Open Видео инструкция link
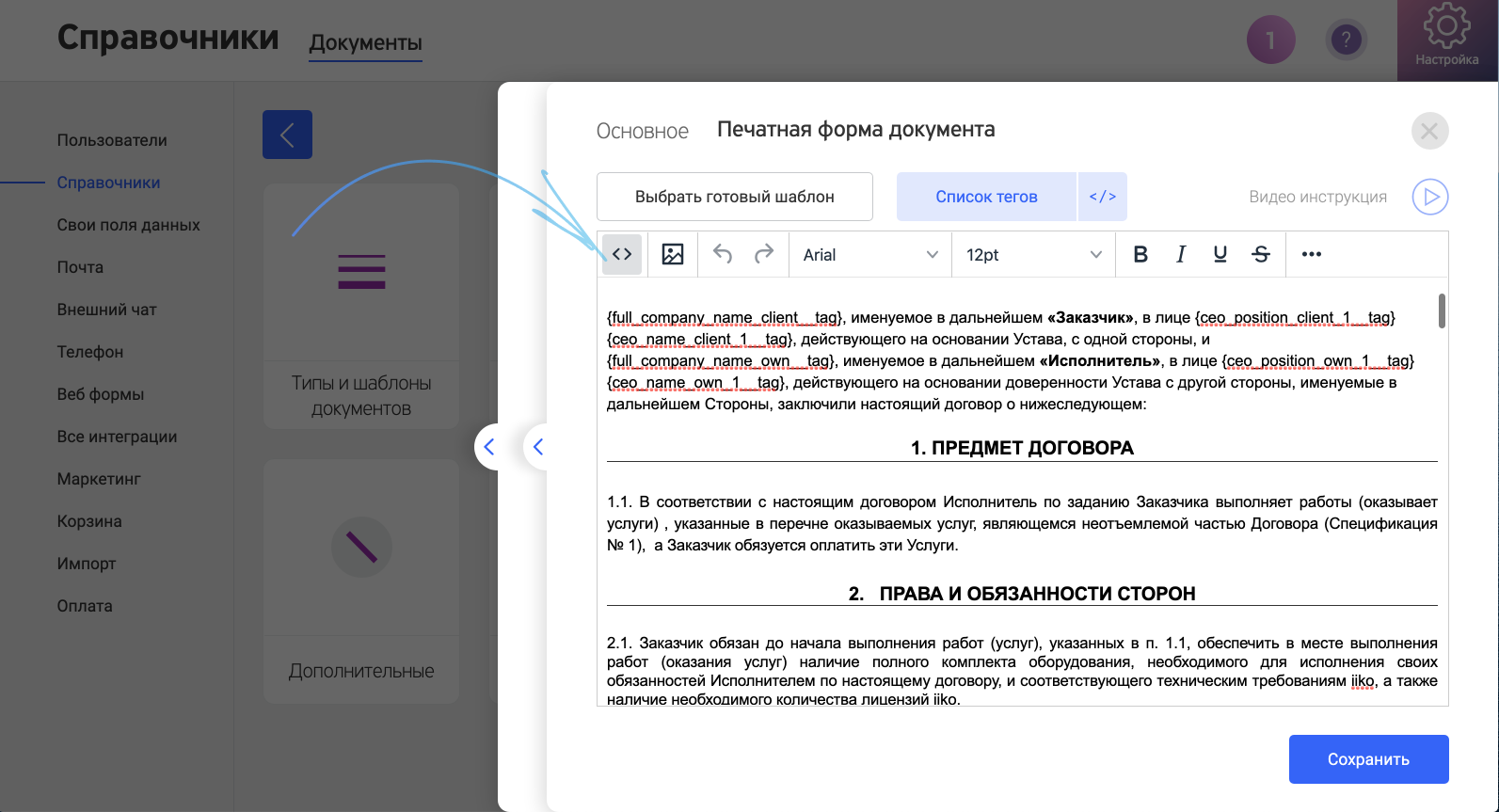The height and width of the screenshot is (812, 1499). tap(1317, 197)
